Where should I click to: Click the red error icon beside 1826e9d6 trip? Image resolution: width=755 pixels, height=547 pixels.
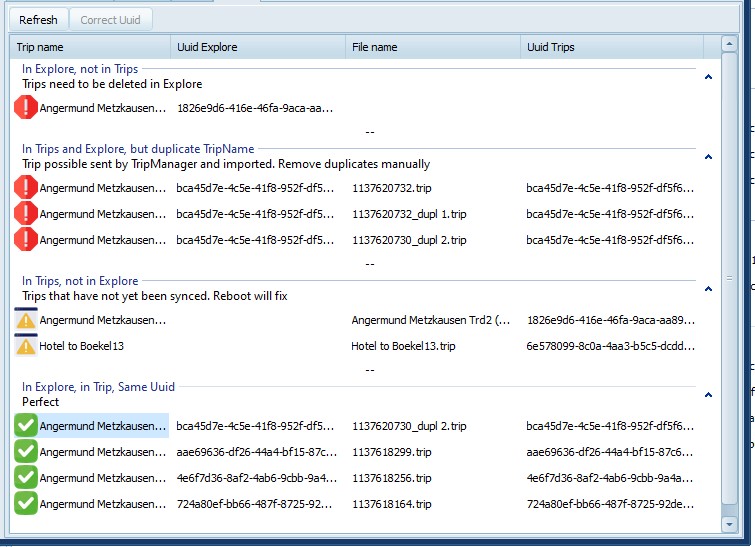coord(26,108)
